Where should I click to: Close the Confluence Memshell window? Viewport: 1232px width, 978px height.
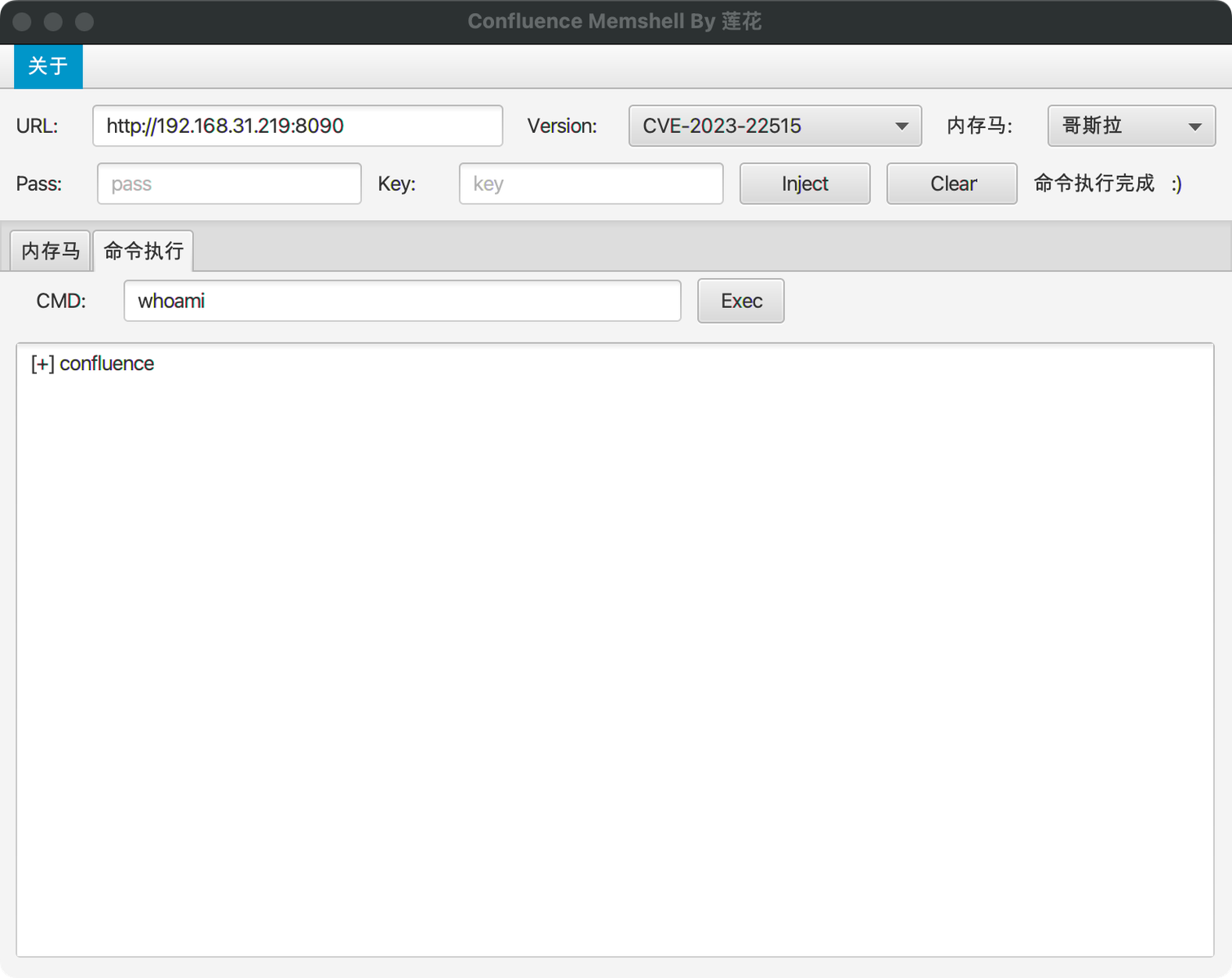click(22, 22)
